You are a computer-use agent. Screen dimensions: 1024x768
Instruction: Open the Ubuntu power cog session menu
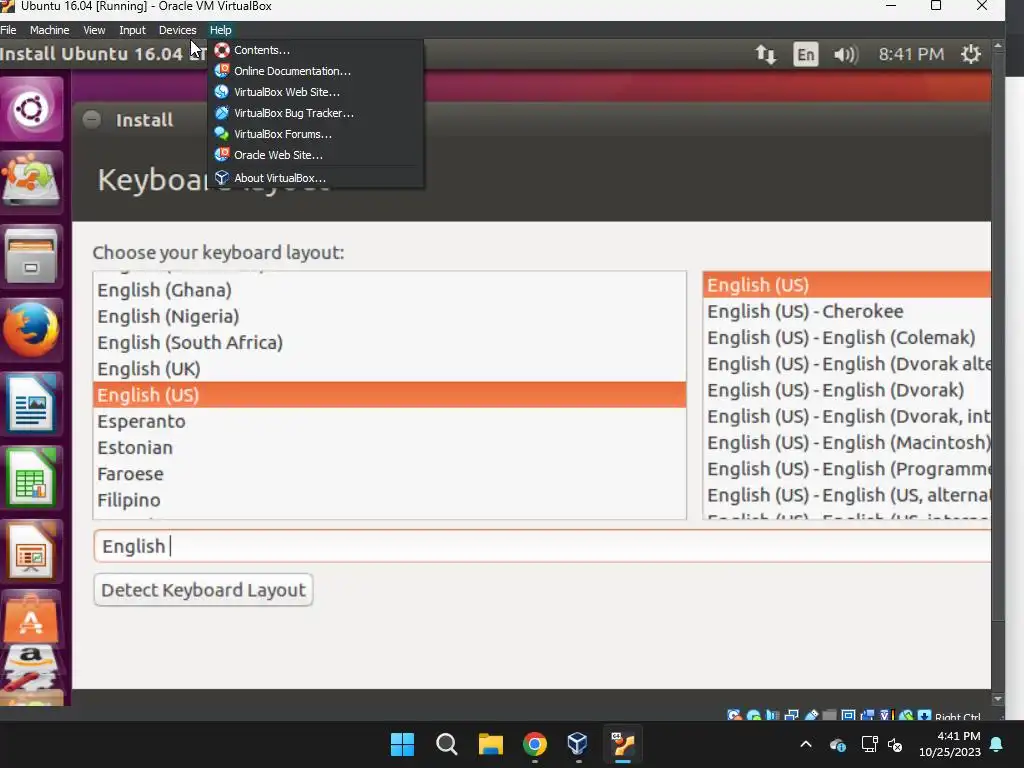coord(971,54)
